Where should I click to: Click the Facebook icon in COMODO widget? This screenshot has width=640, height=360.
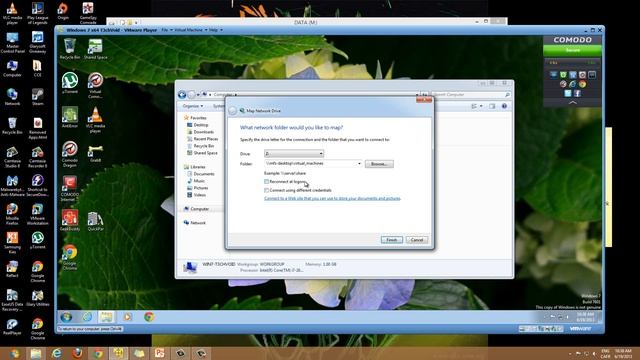point(577,93)
